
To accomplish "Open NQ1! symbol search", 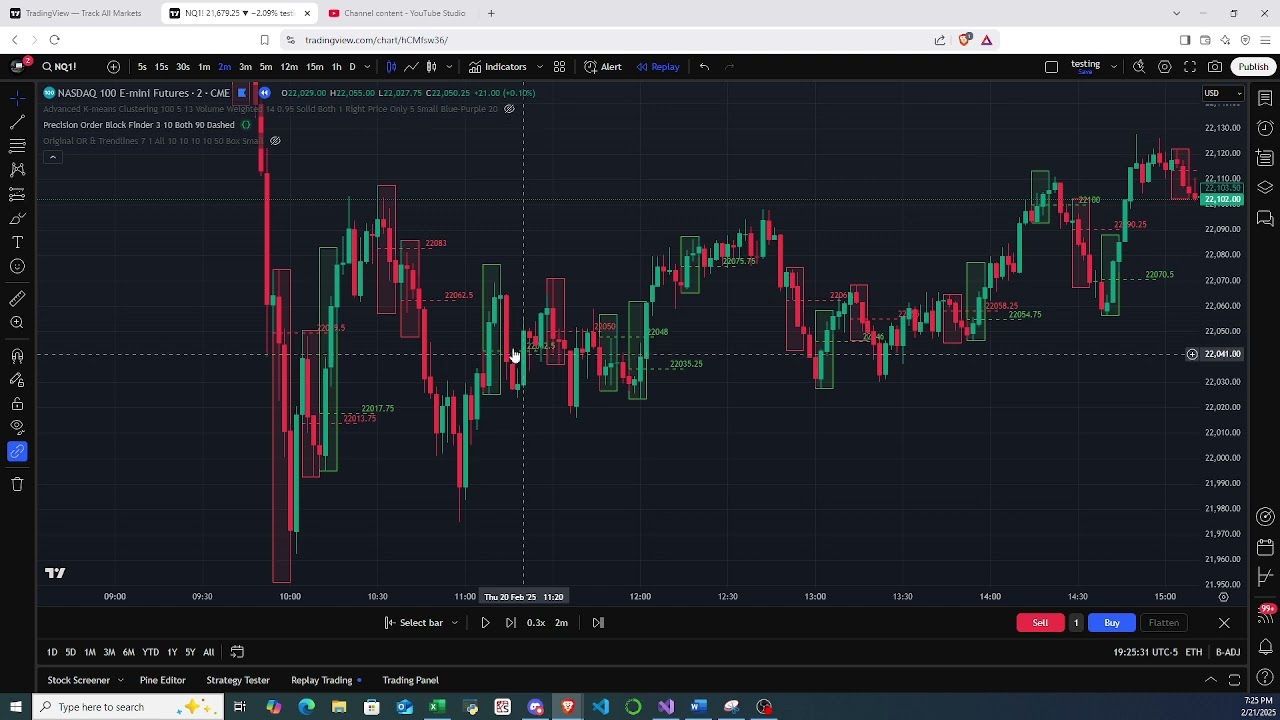I will 59,67.
